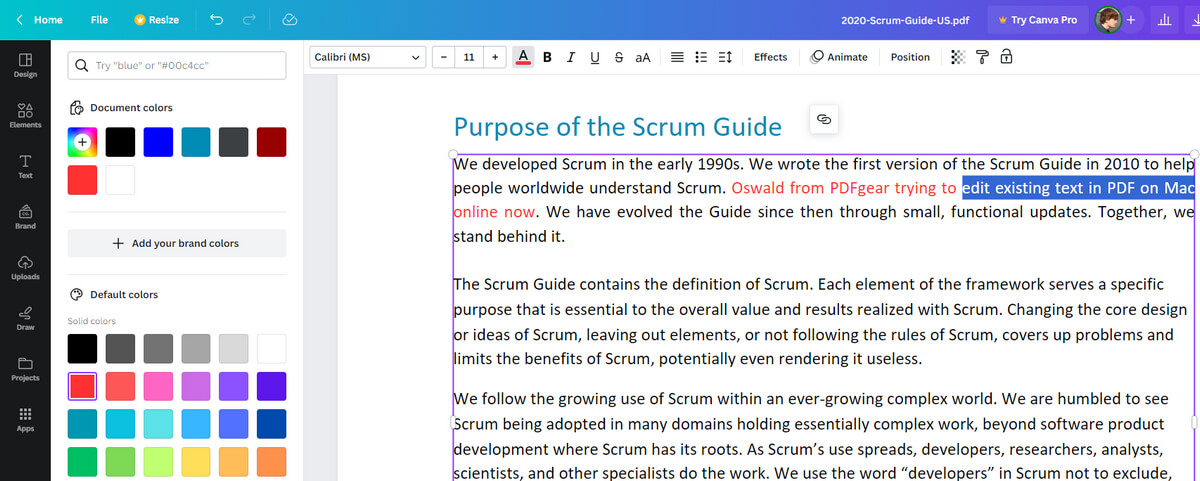Open the Calibri (MS) font dropdown
1200x481 pixels.
pyautogui.click(x=367, y=57)
